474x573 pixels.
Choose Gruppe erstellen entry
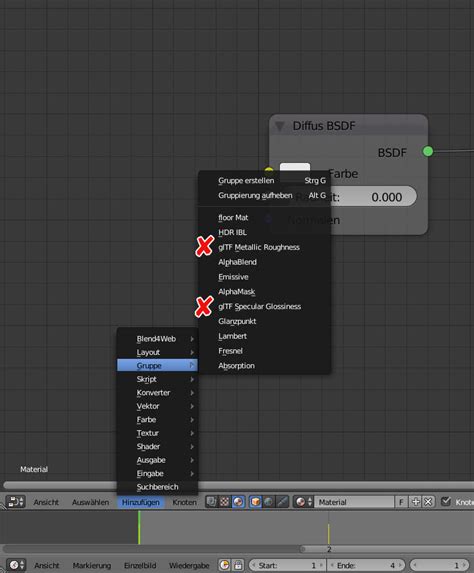tap(265, 181)
